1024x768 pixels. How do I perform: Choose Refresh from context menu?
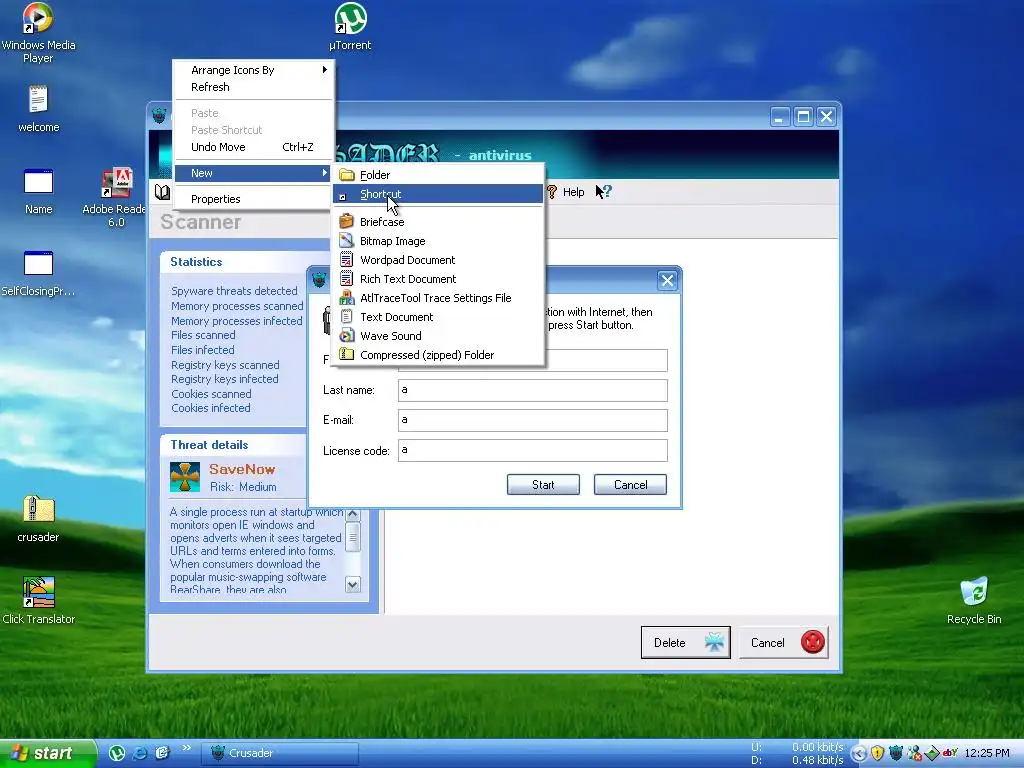click(x=255, y=87)
